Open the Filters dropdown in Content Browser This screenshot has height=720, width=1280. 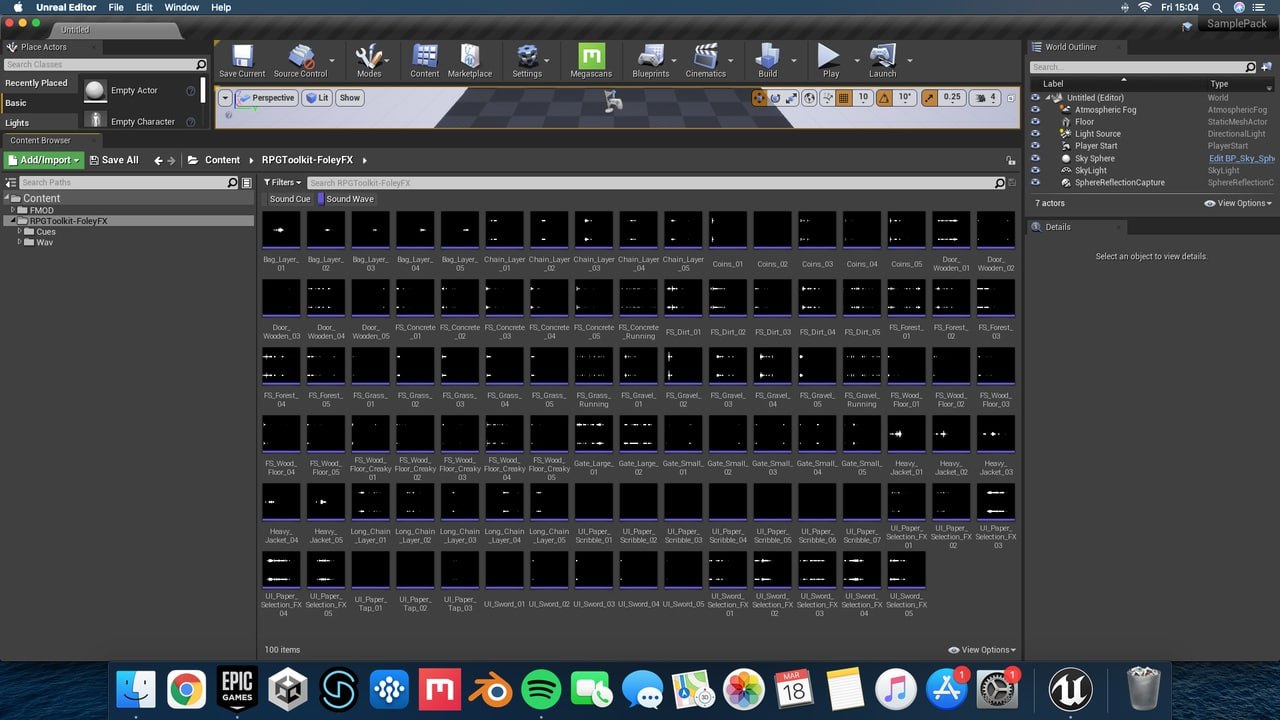(x=282, y=183)
